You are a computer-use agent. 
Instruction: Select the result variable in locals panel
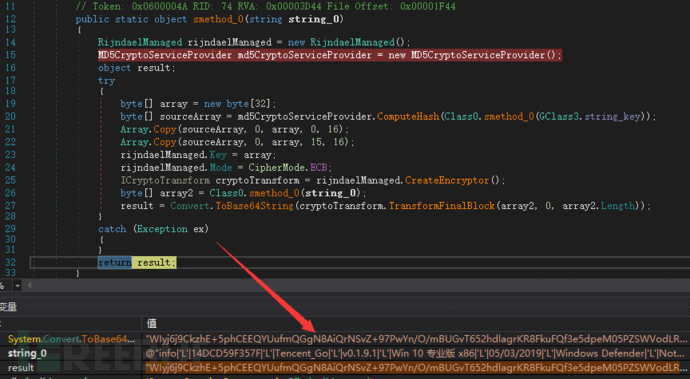tap(20, 367)
